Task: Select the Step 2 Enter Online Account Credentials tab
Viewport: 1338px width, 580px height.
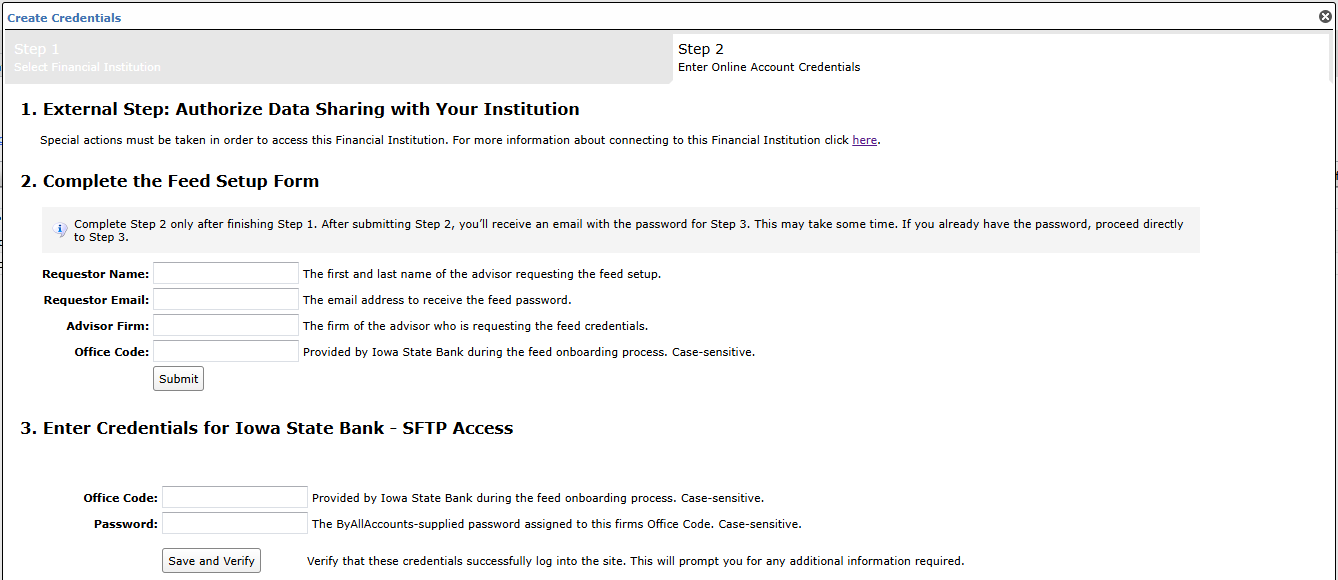Action: coord(1001,59)
